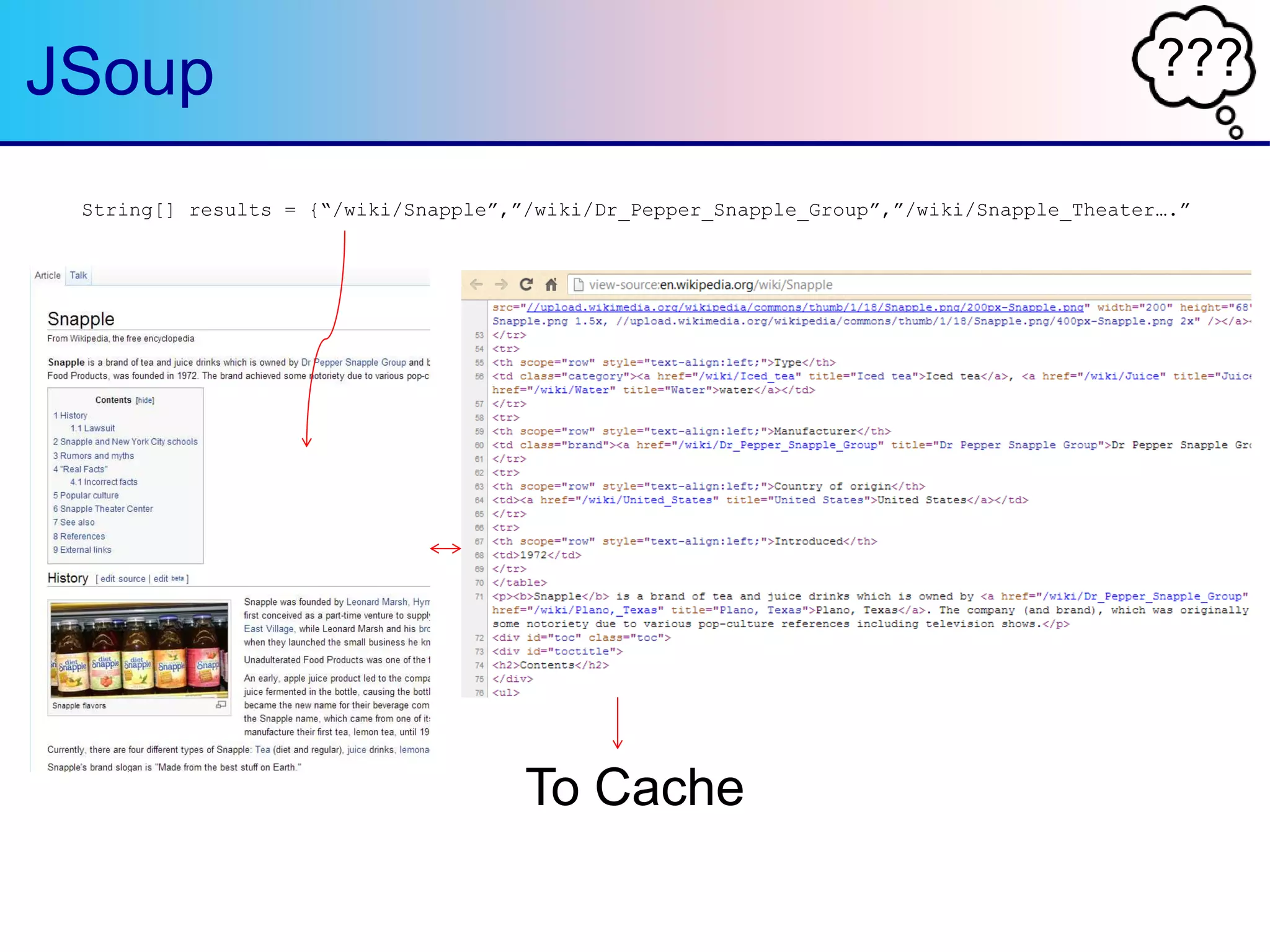Jump to 4.1 Incorrect facts
The height and width of the screenshot is (952, 1270).
[x=104, y=482]
